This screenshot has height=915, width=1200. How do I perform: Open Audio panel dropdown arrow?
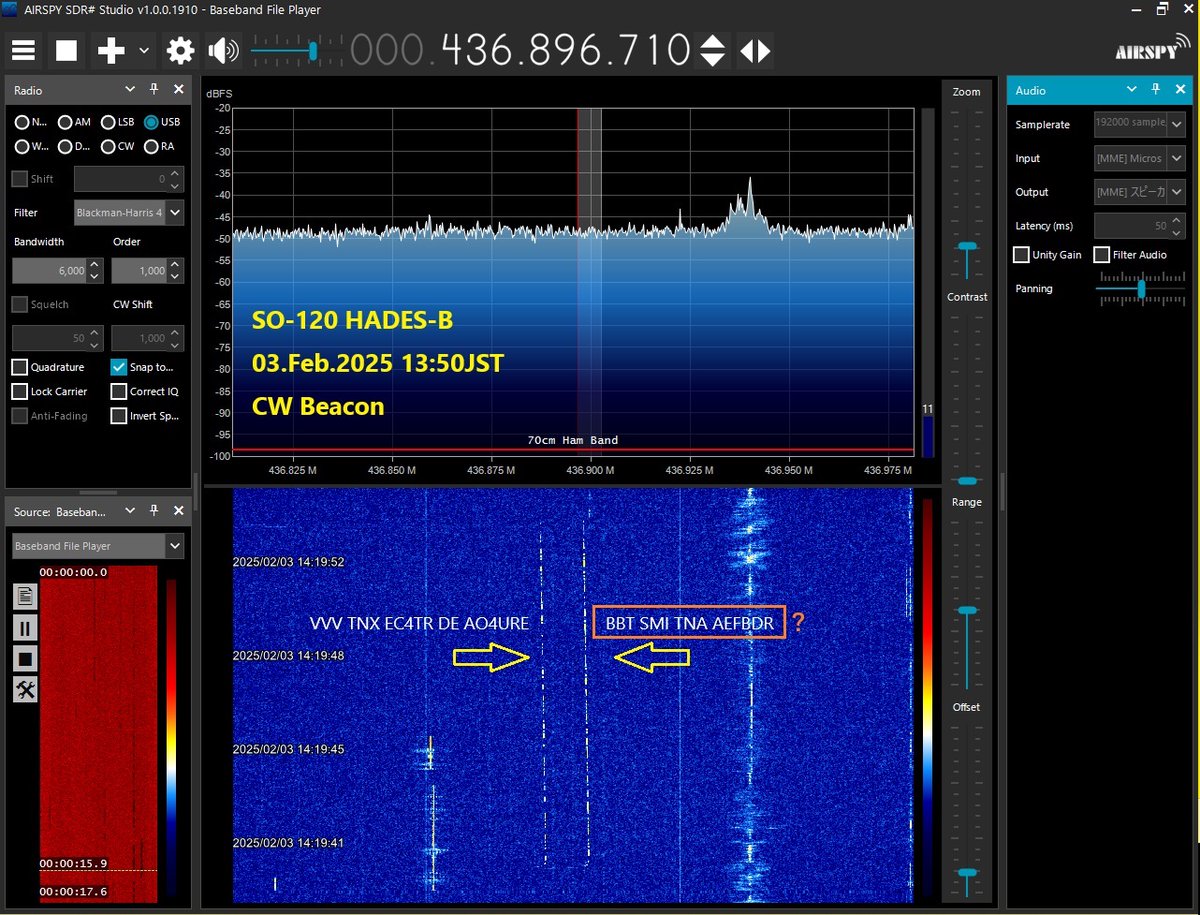pyautogui.click(x=1131, y=89)
